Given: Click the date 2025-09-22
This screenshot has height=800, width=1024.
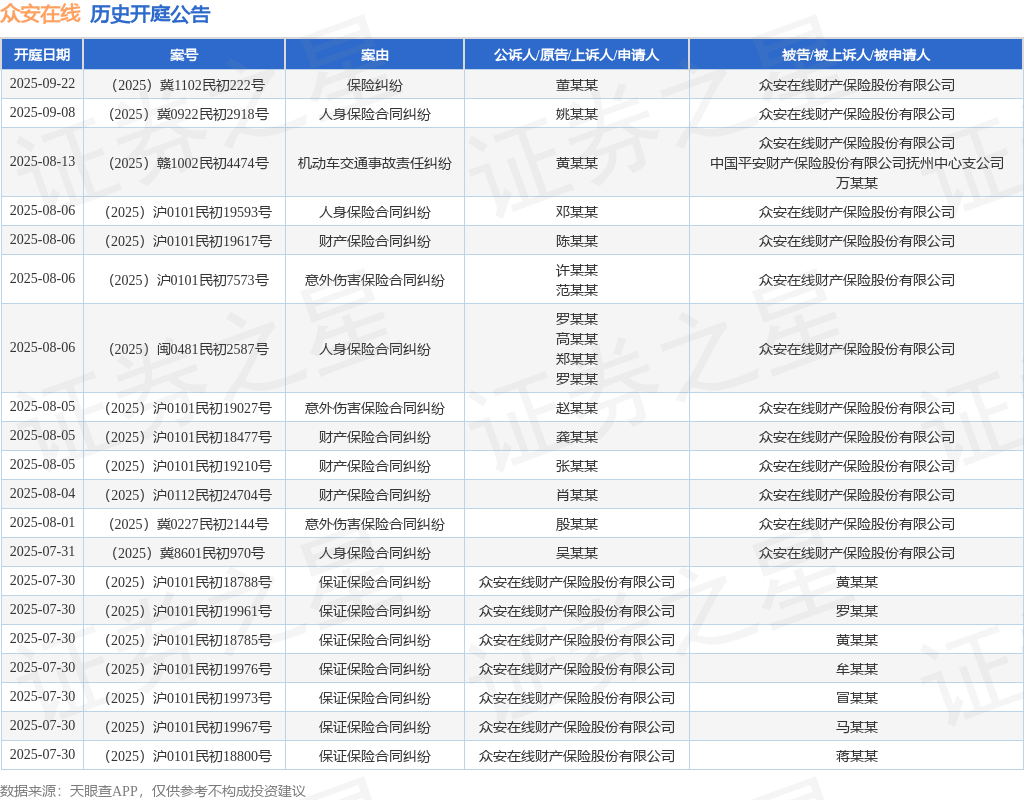Looking at the screenshot, I should (x=42, y=84).
